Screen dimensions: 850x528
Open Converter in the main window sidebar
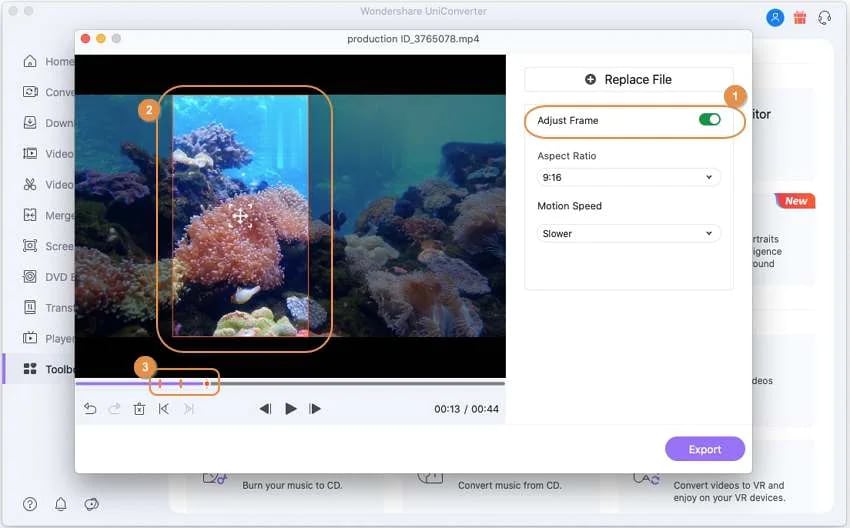48,92
